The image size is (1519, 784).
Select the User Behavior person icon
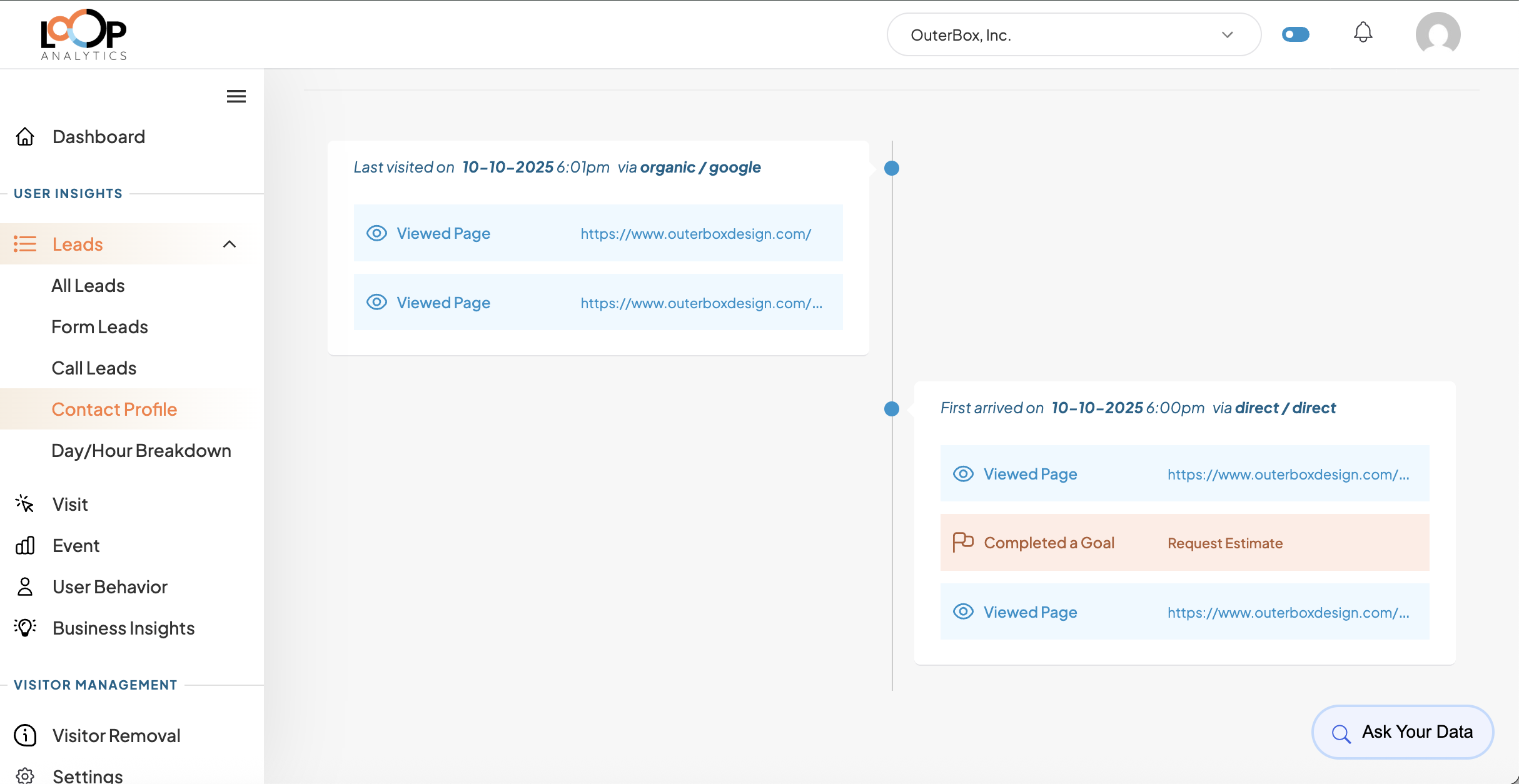[x=25, y=586]
